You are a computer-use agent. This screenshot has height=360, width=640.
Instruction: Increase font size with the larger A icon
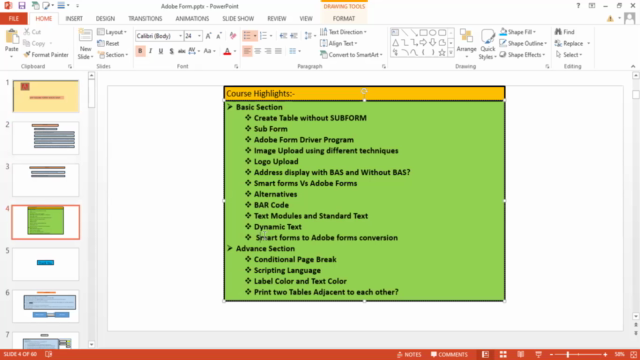pos(209,36)
